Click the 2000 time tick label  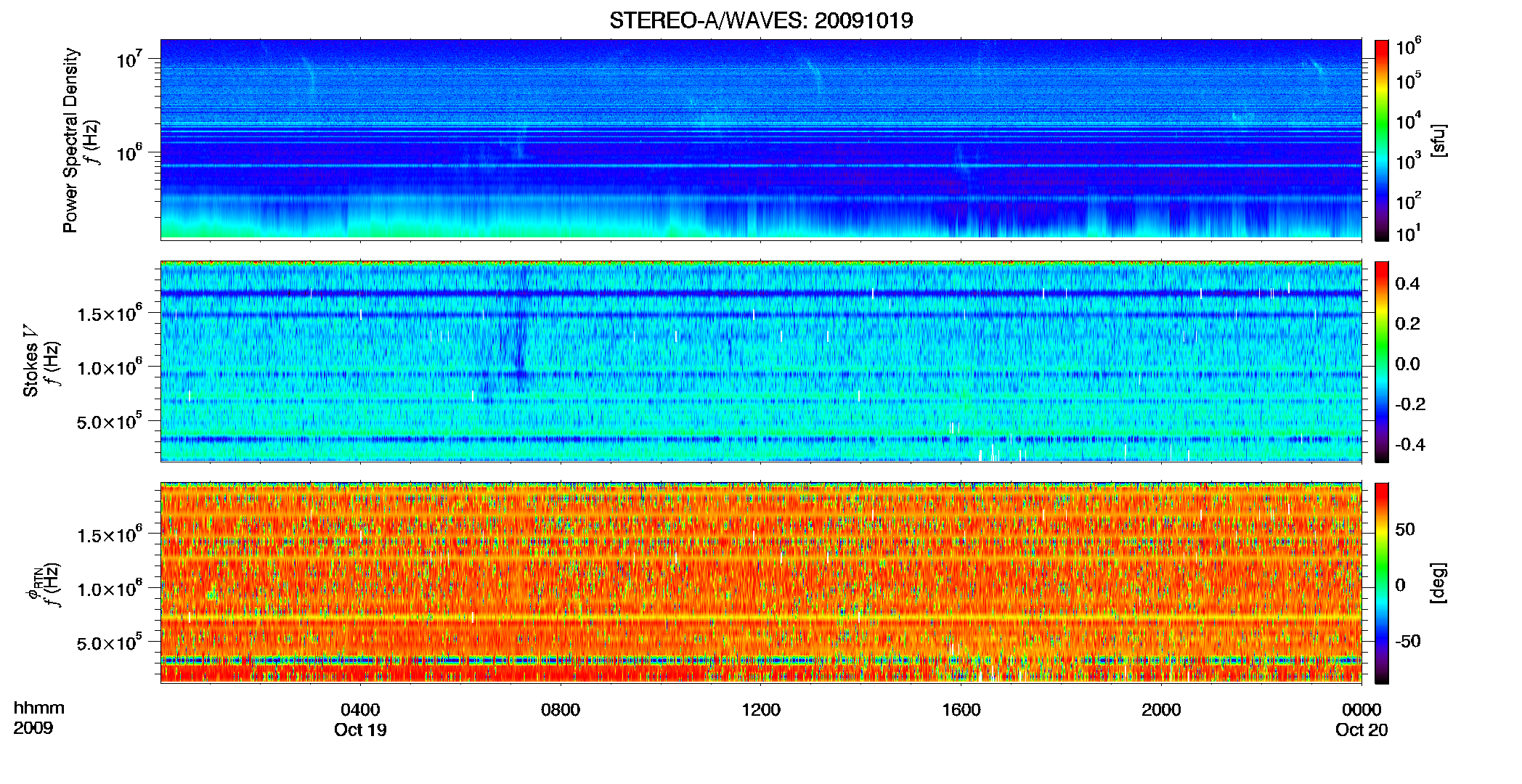[x=1161, y=710]
